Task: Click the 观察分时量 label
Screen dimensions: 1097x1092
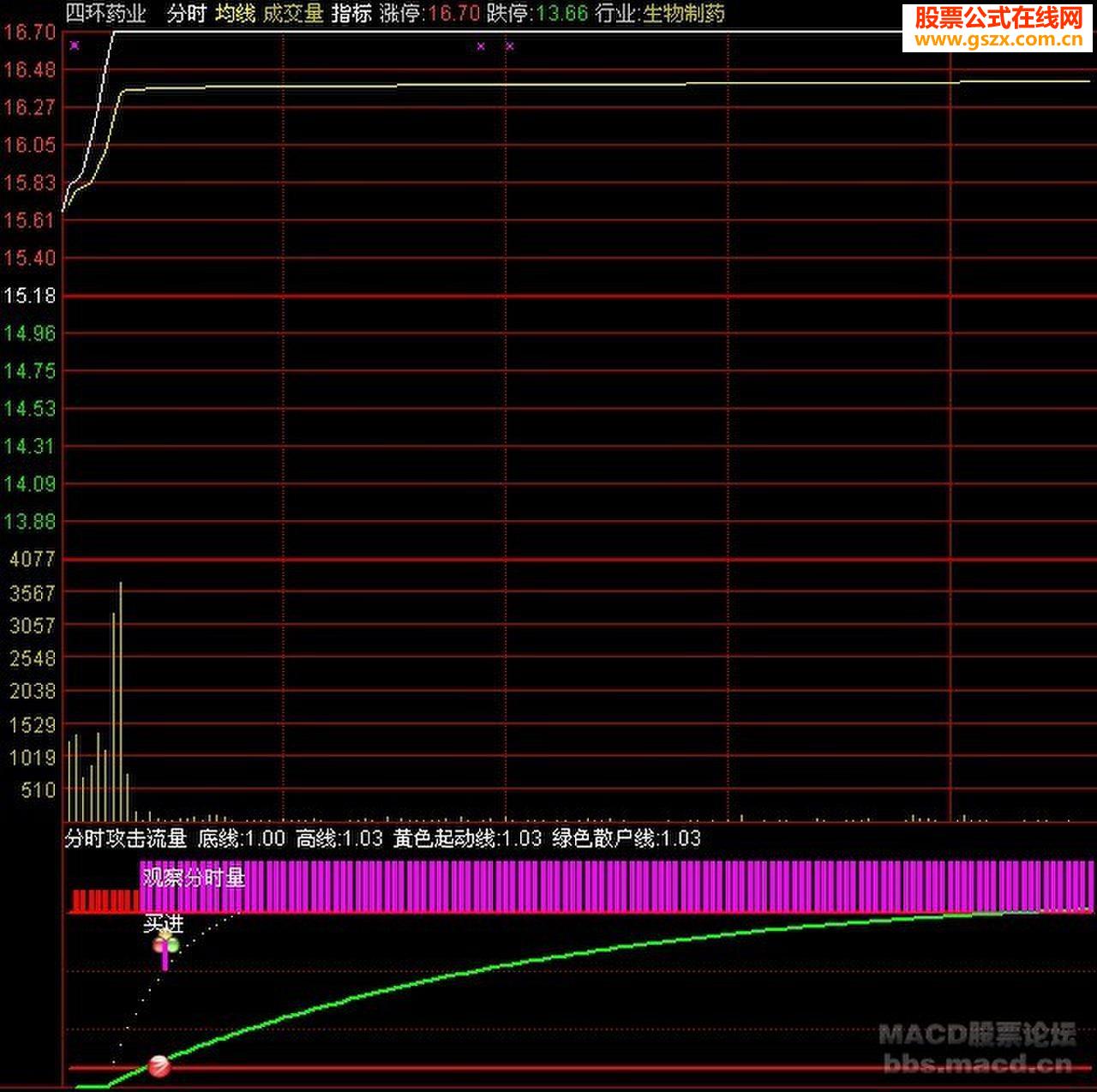Action: [x=194, y=877]
